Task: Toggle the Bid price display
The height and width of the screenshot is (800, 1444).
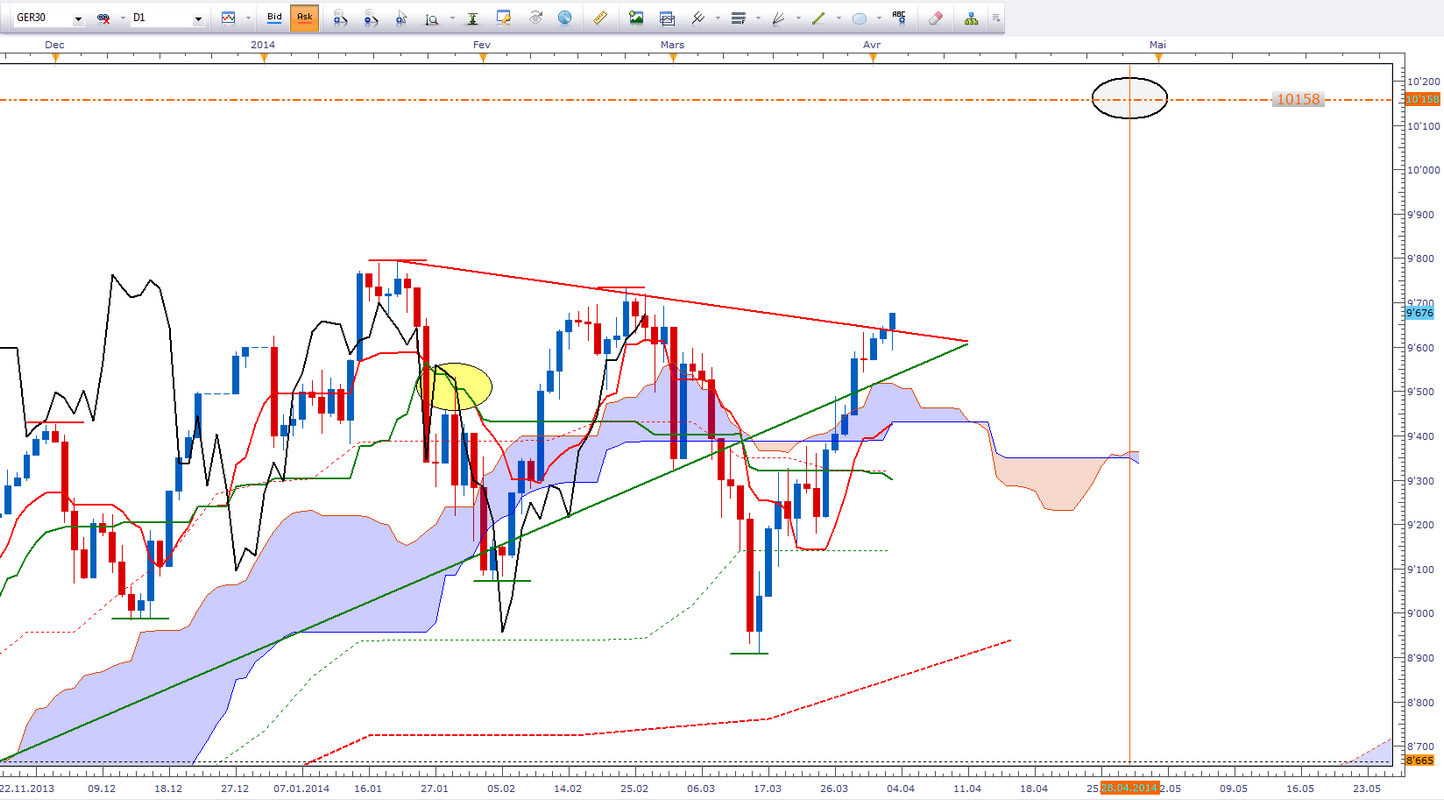Action: click(x=274, y=18)
